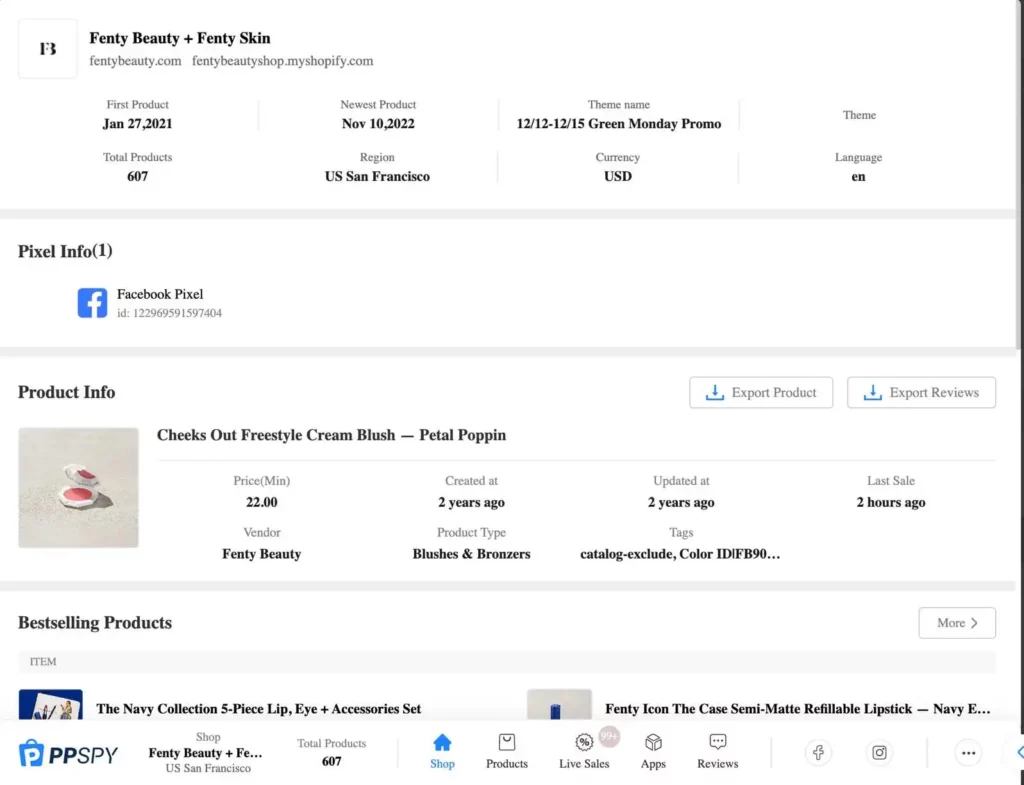This screenshot has width=1024, height=785.
Task: Click the download icon on Export Reviews
Action: click(x=872, y=392)
